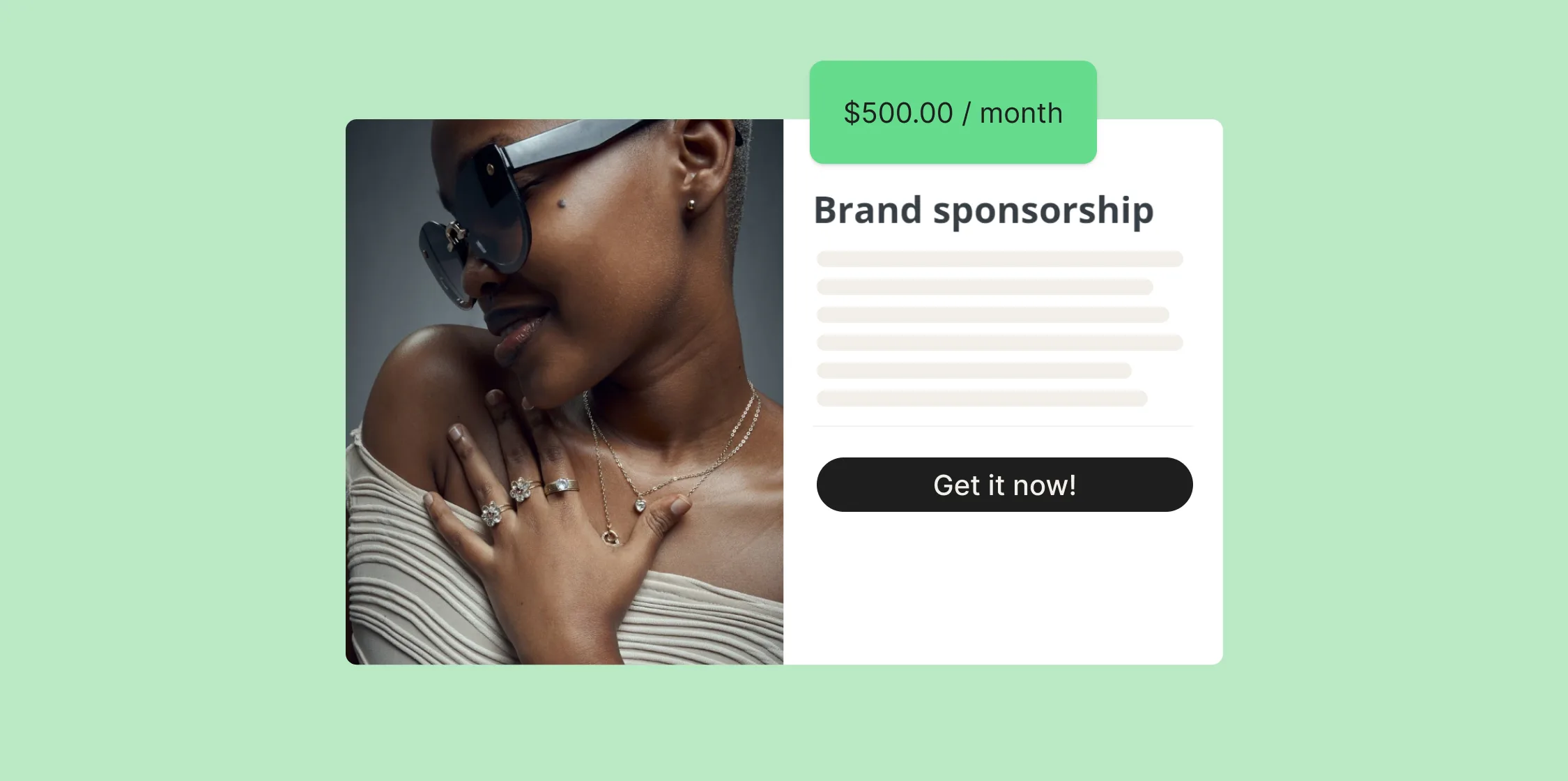Image resolution: width=1568 pixels, height=781 pixels.
Task: Click the thin divider above the button
Action: click(1003, 425)
